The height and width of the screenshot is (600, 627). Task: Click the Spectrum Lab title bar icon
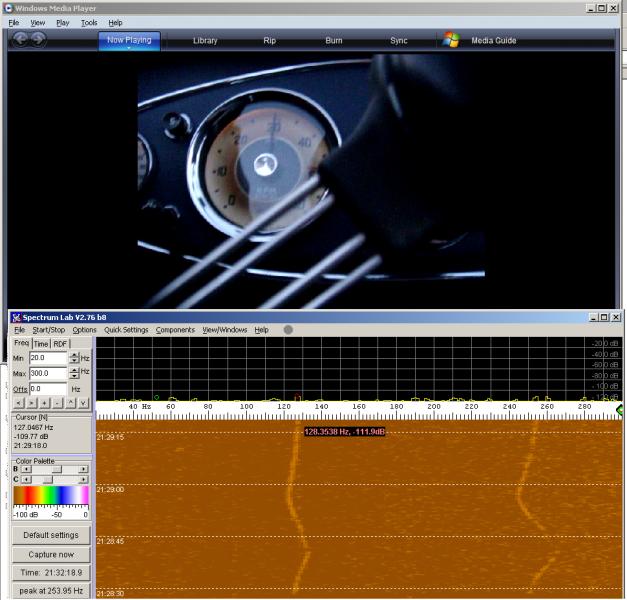(x=16, y=317)
